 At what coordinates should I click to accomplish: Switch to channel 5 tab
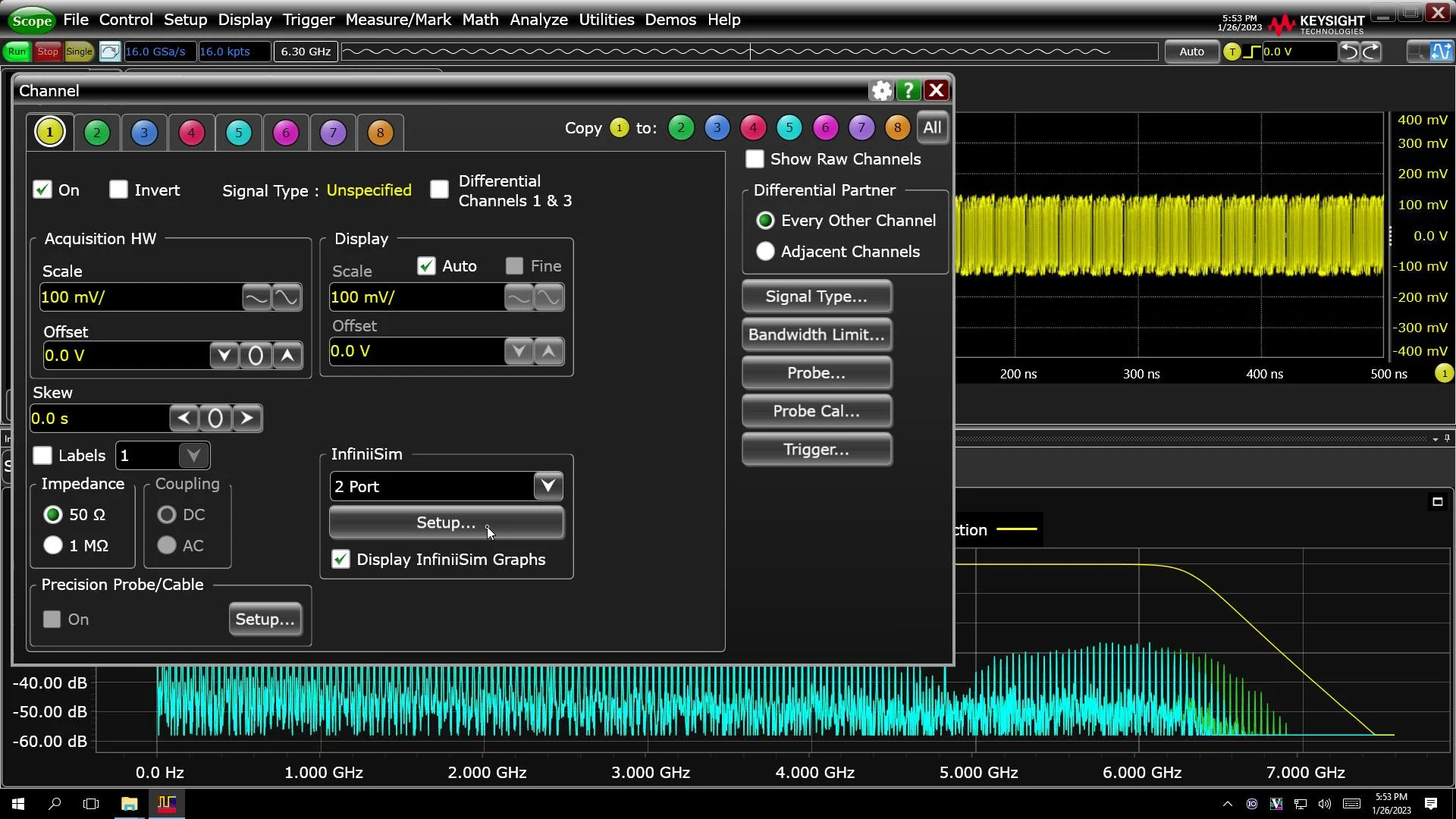[238, 133]
